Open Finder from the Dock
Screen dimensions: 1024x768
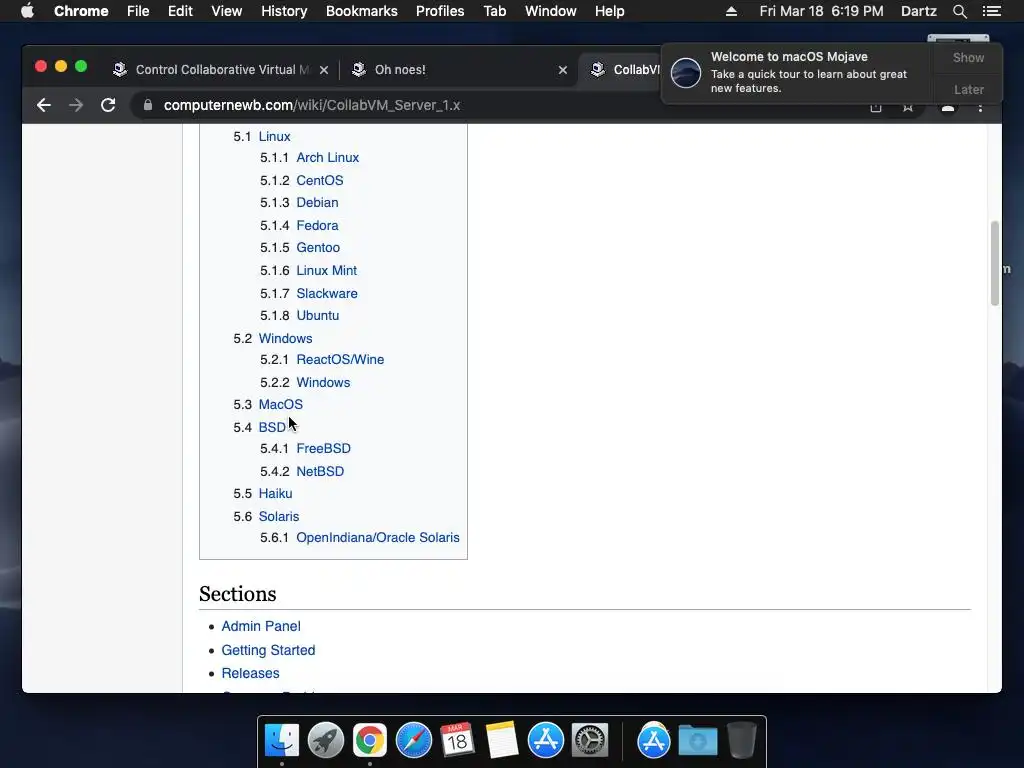[282, 741]
